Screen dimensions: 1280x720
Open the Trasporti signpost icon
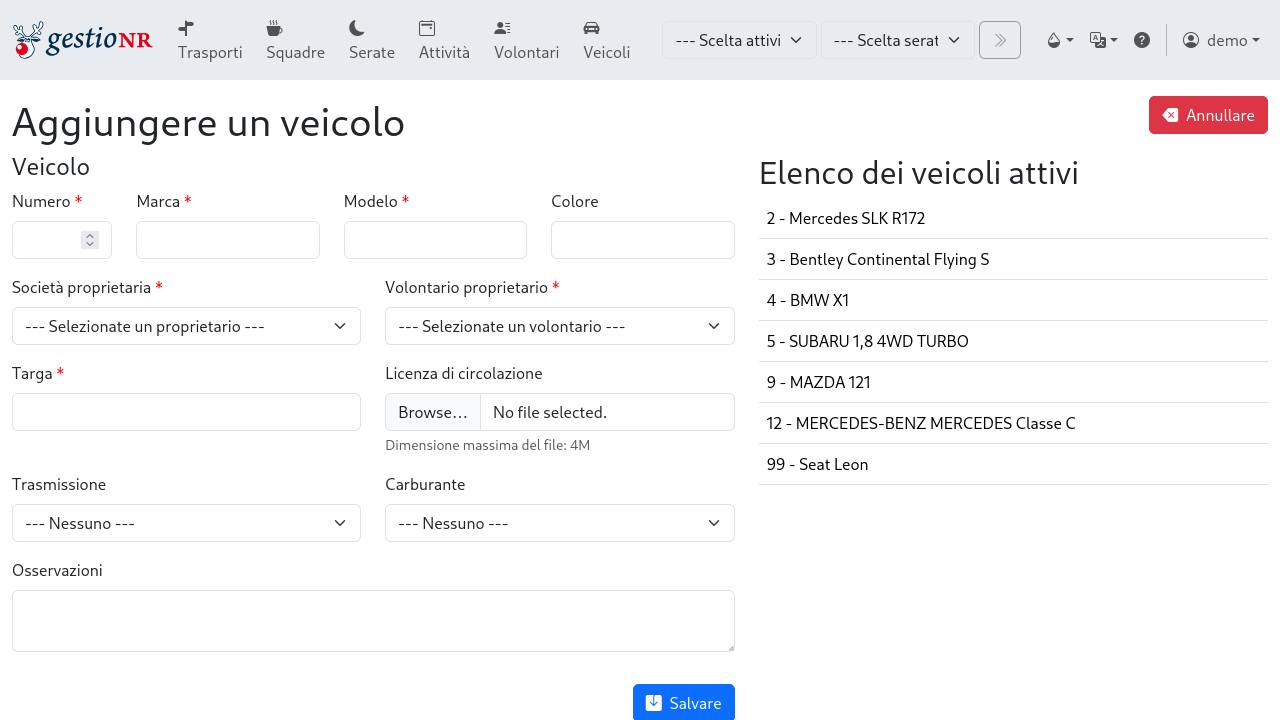pos(186,28)
